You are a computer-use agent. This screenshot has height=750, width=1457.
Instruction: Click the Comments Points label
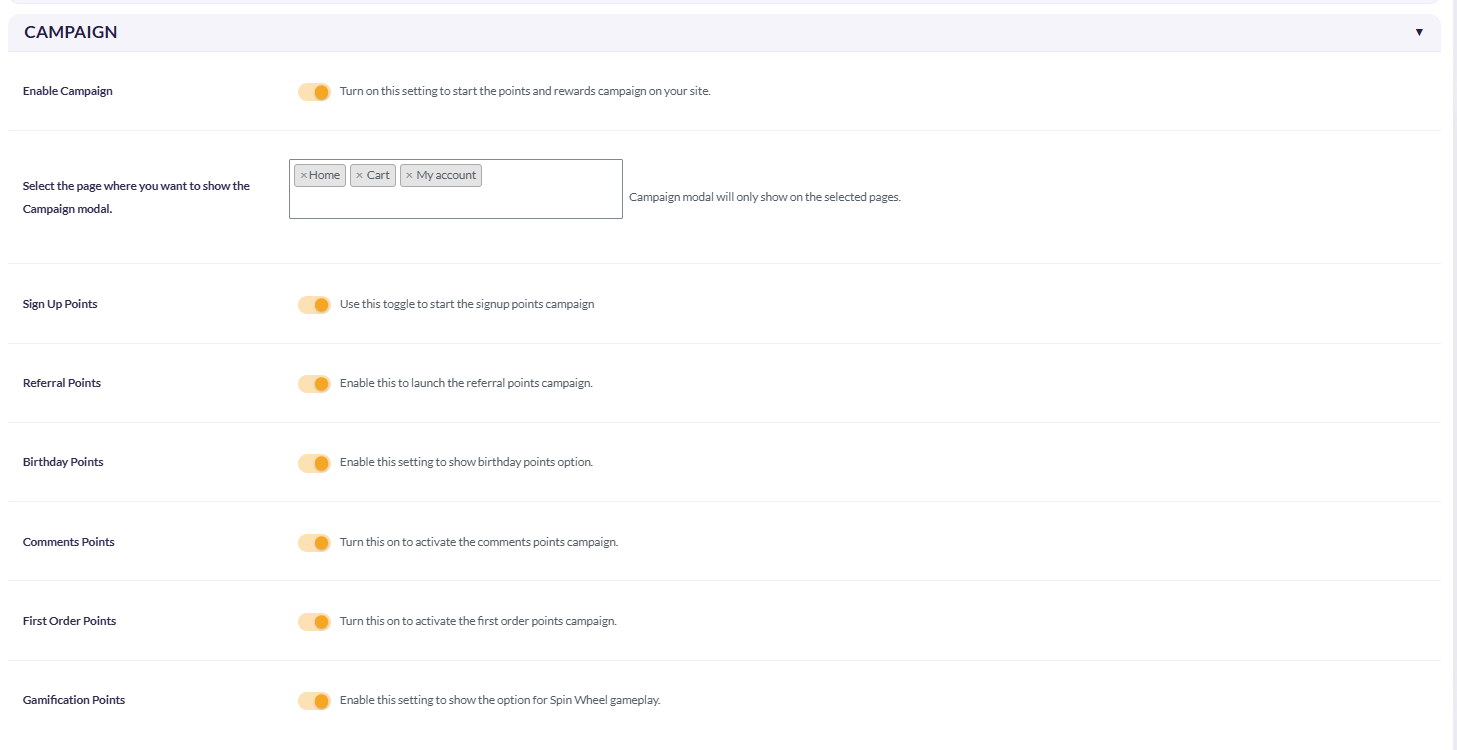69,542
